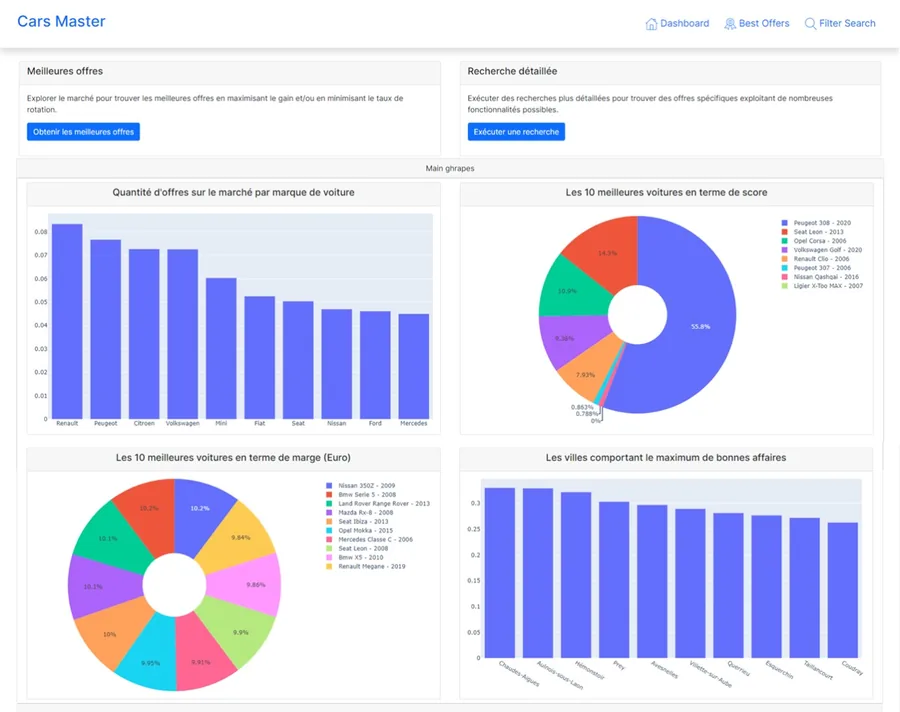Select the orange 10% margin pie slice
Image resolution: width=900 pixels, height=712 pixels.
(109, 634)
